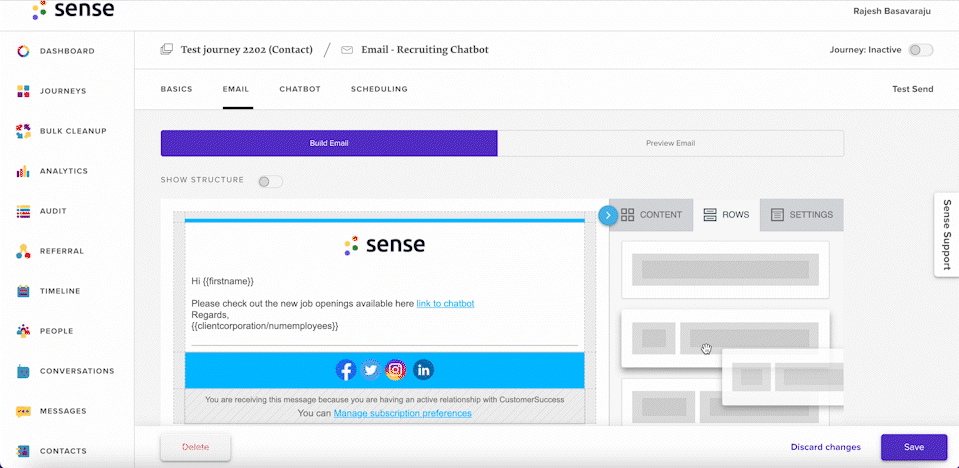Open the Conversations sidebar icon
The height and width of the screenshot is (468, 959).
click(23, 371)
